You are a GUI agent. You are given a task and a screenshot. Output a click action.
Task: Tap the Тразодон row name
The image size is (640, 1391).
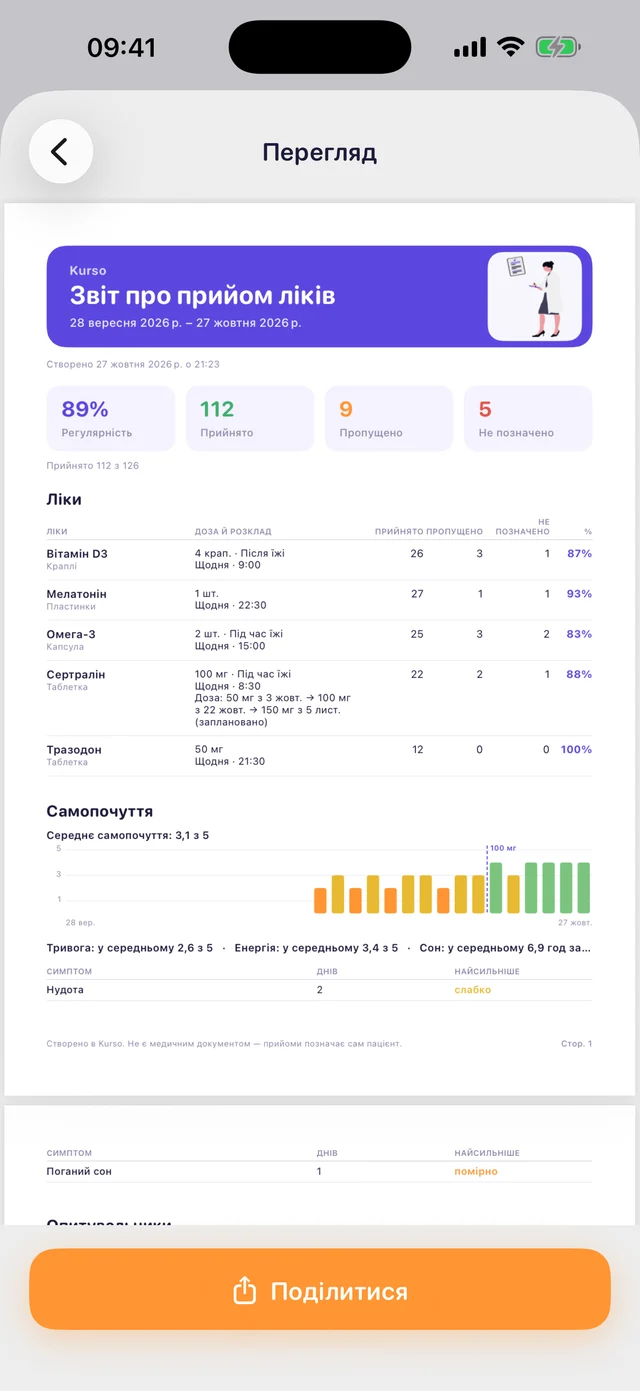coord(74,750)
